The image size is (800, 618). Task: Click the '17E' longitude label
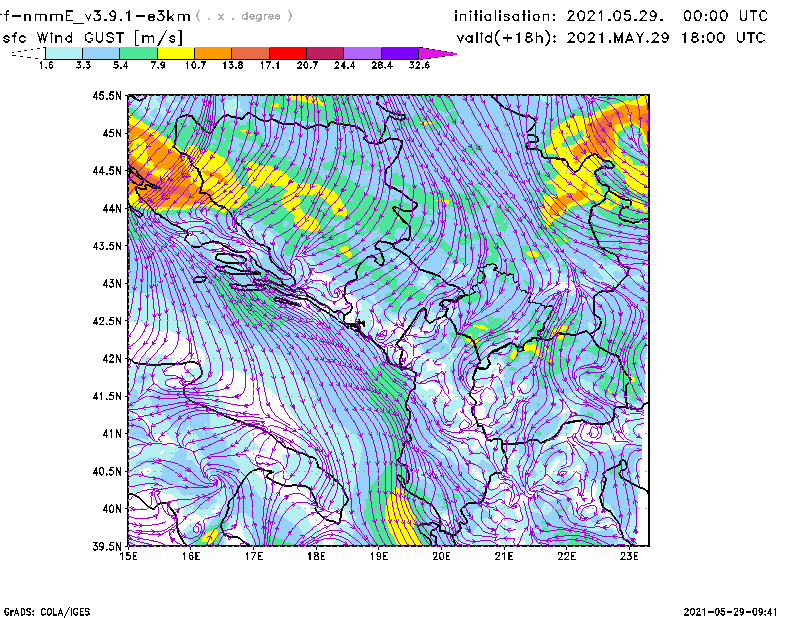pyautogui.click(x=254, y=556)
